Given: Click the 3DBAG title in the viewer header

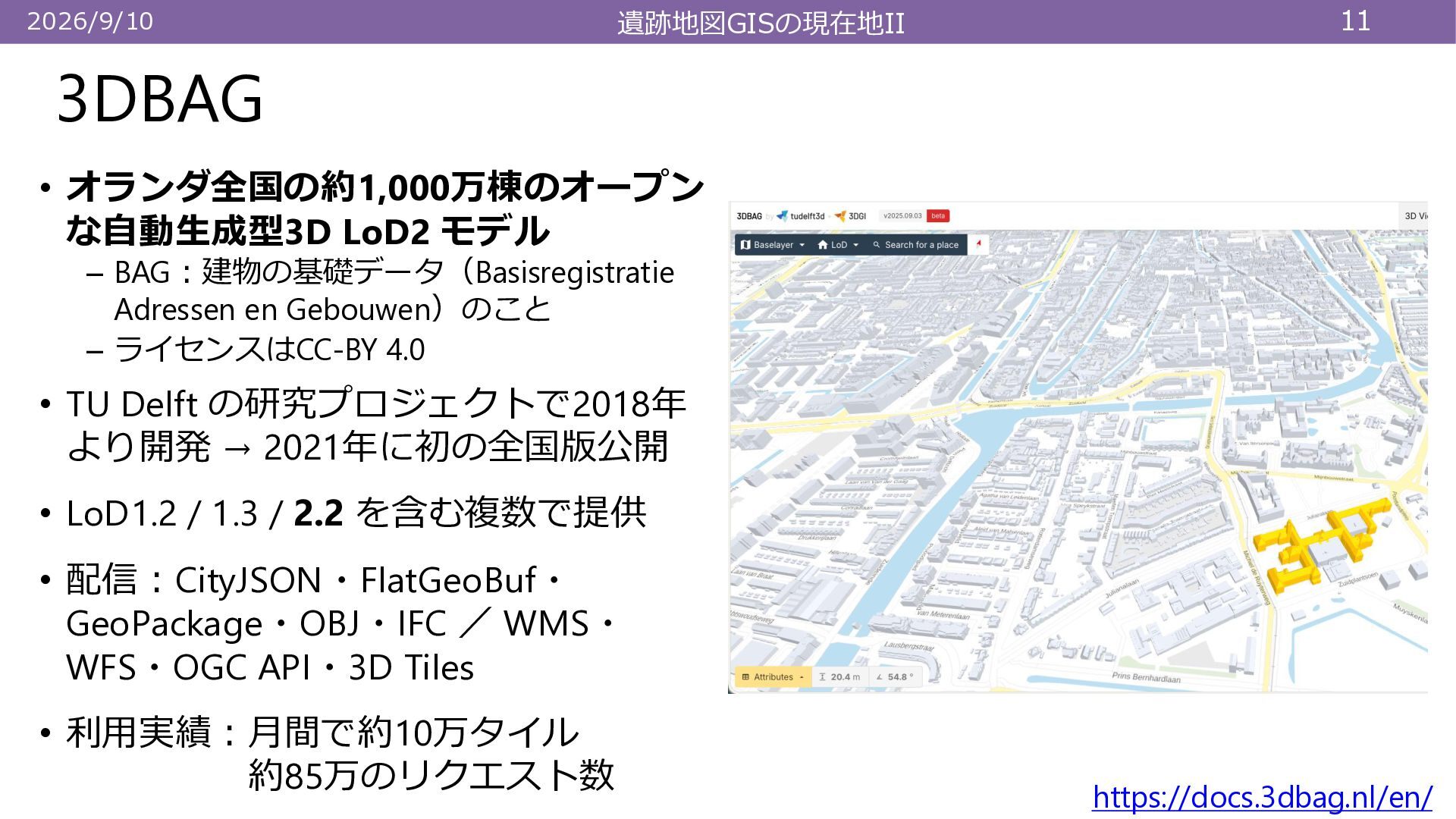Looking at the screenshot, I should click(749, 216).
